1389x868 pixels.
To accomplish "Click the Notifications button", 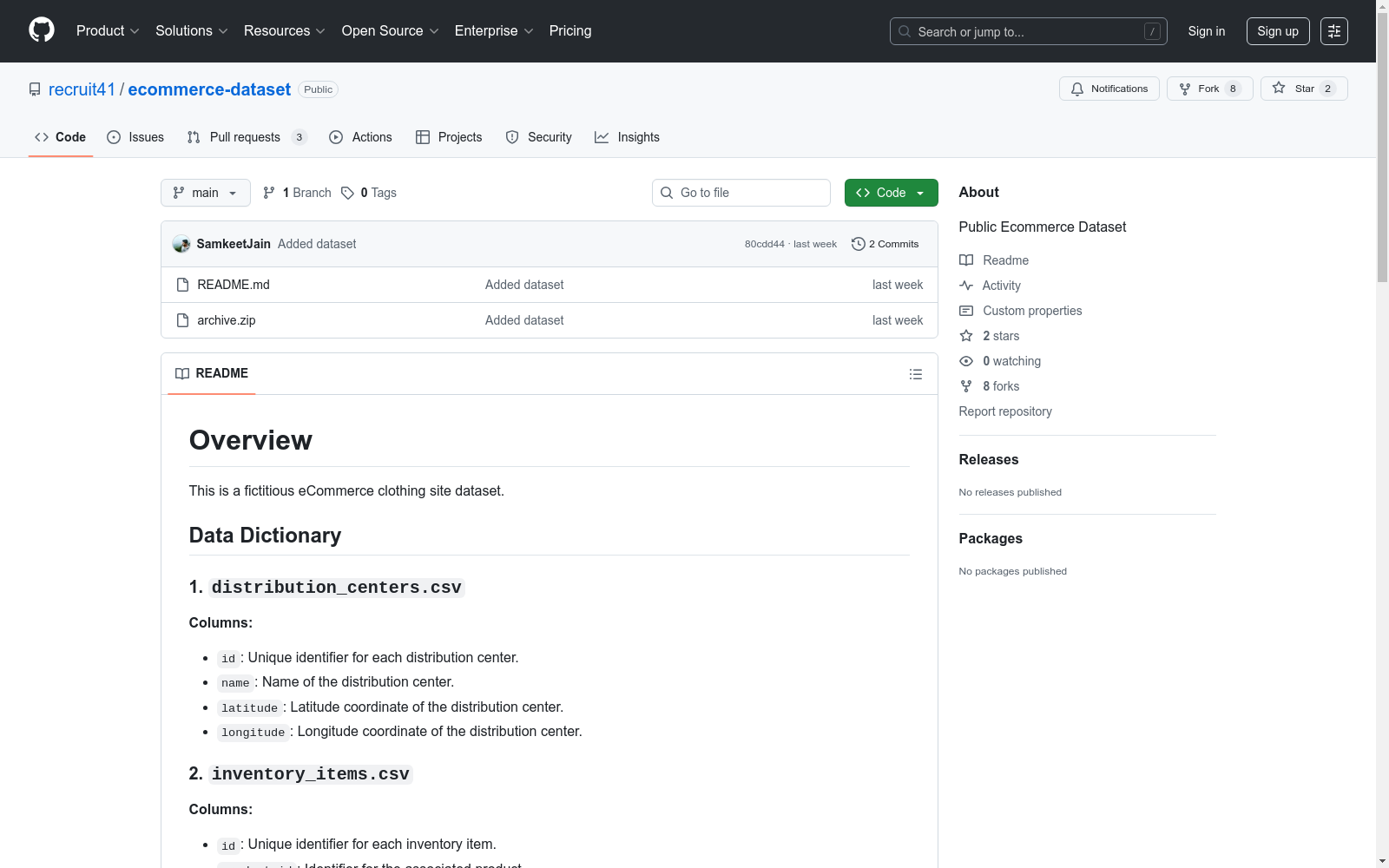I will [1109, 89].
